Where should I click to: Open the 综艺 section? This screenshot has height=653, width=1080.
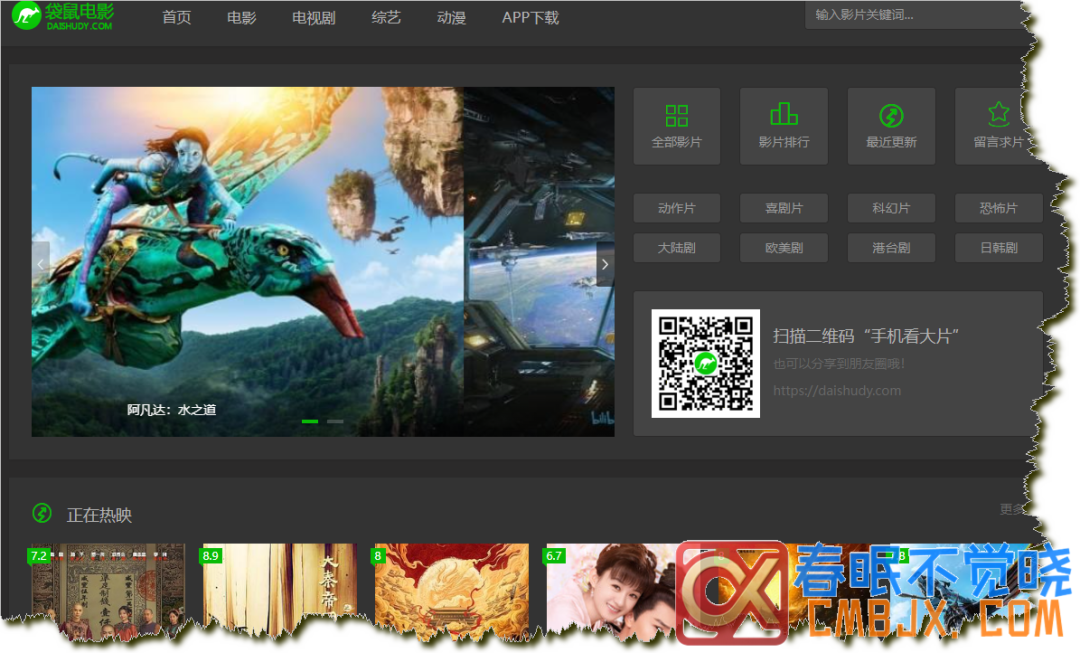click(x=386, y=17)
